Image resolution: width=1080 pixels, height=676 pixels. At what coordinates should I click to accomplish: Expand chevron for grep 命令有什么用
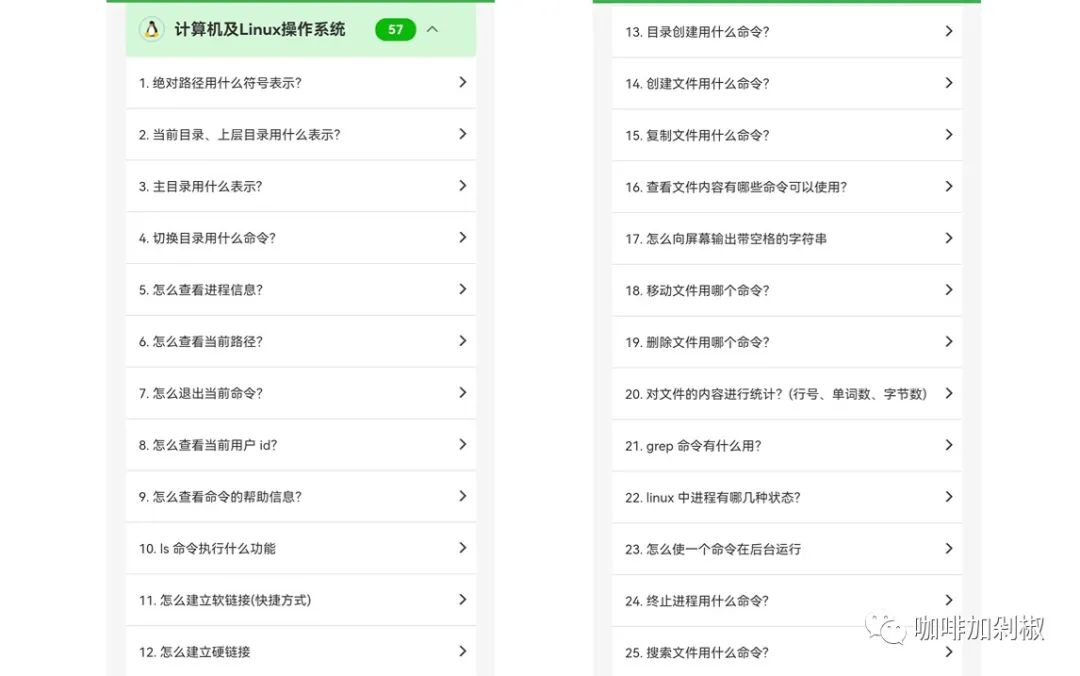[x=949, y=444]
